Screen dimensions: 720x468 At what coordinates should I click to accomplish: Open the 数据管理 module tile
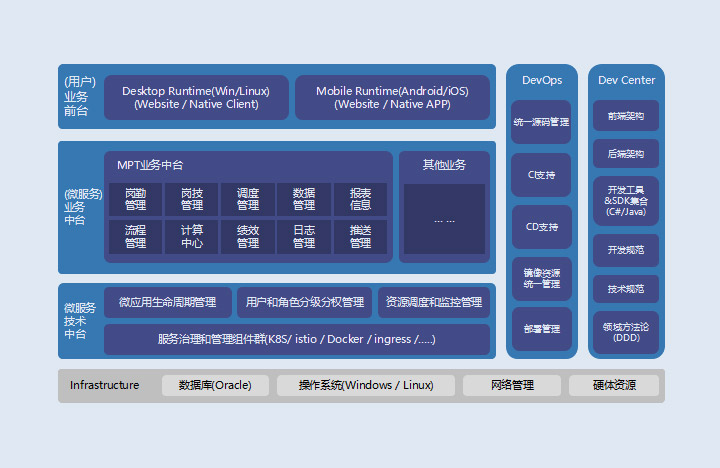[x=304, y=199]
